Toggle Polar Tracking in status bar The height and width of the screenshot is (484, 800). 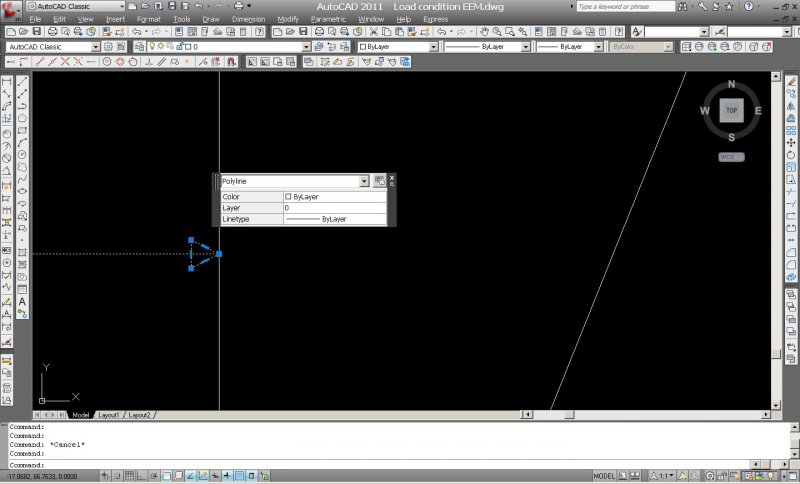pos(154,476)
